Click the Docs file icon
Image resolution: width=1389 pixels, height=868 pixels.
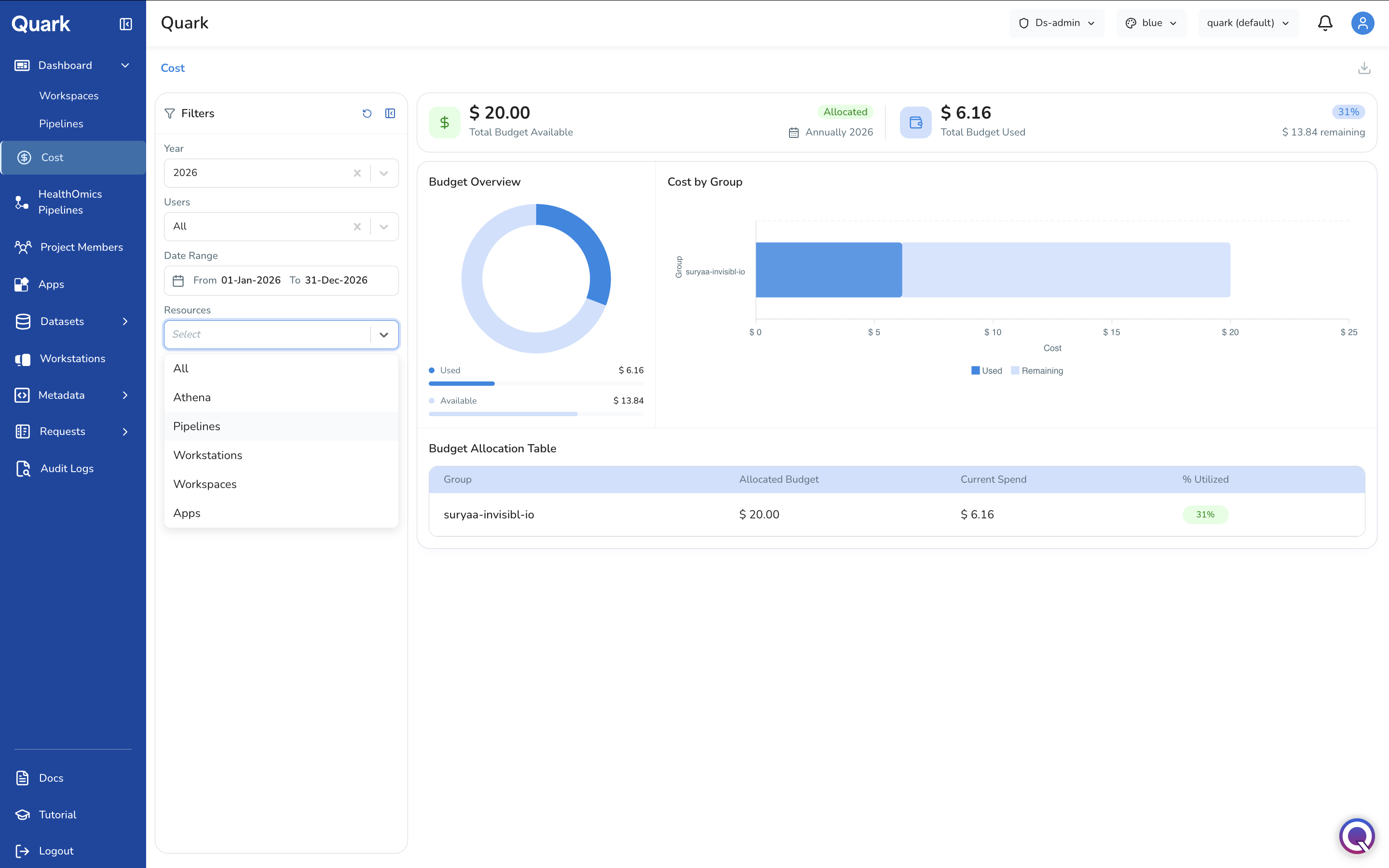(22, 778)
